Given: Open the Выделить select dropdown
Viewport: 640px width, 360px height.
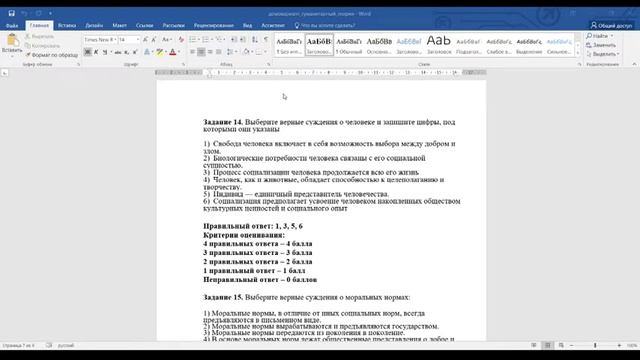Looking at the screenshot, I should pyautogui.click(x=602, y=54).
